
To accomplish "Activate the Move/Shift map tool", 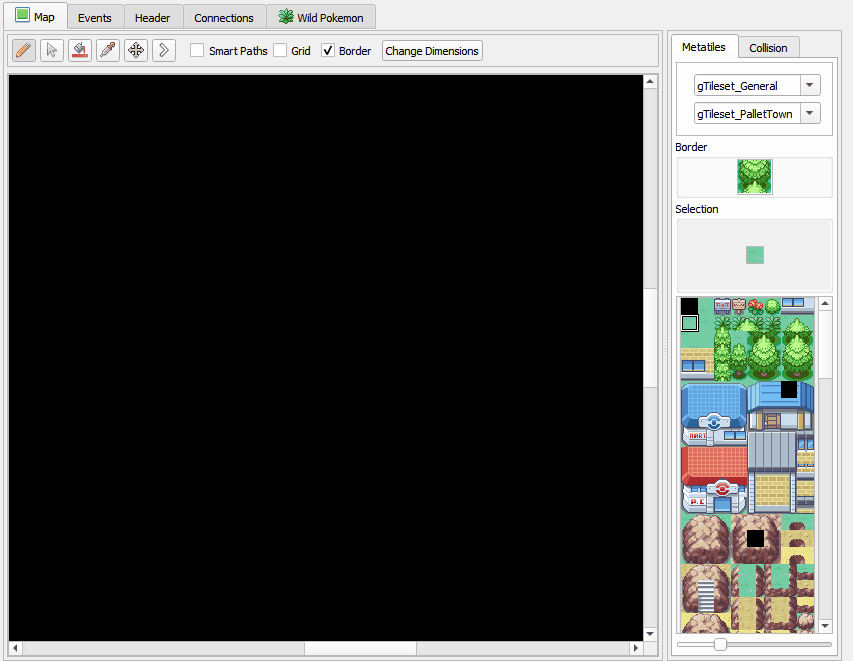I will click(136, 50).
